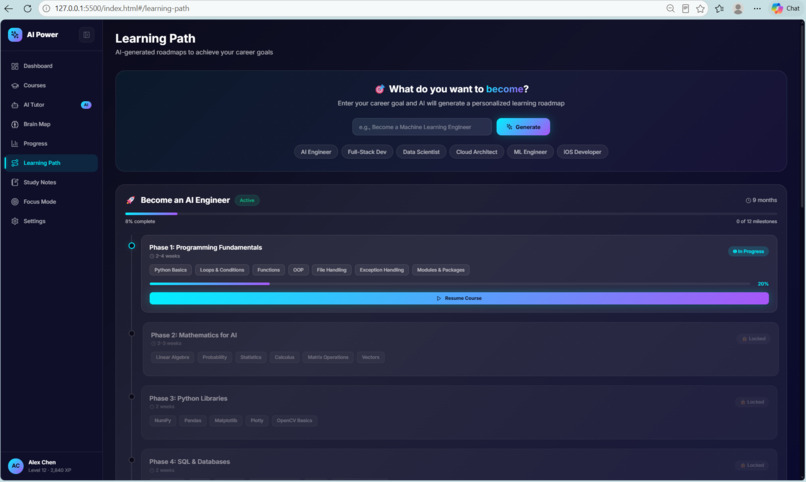Click Phase 1 progress bar at 20%

tap(450, 284)
